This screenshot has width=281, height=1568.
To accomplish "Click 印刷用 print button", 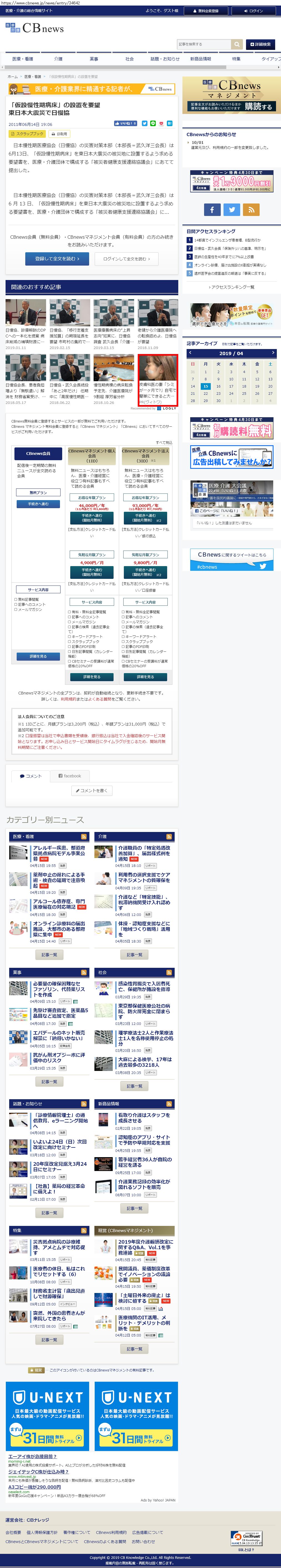I will pyautogui.click(x=59, y=134).
